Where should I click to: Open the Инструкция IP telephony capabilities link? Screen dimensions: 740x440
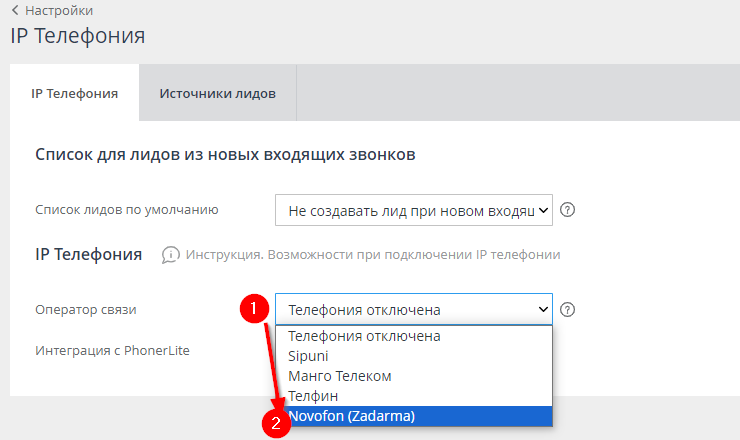pyautogui.click(x=370, y=255)
